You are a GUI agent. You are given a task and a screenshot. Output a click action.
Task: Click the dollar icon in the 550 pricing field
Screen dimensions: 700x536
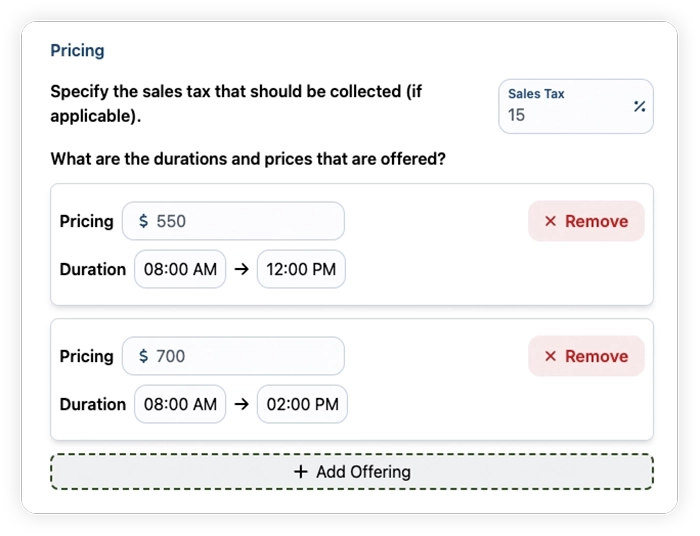pos(144,221)
